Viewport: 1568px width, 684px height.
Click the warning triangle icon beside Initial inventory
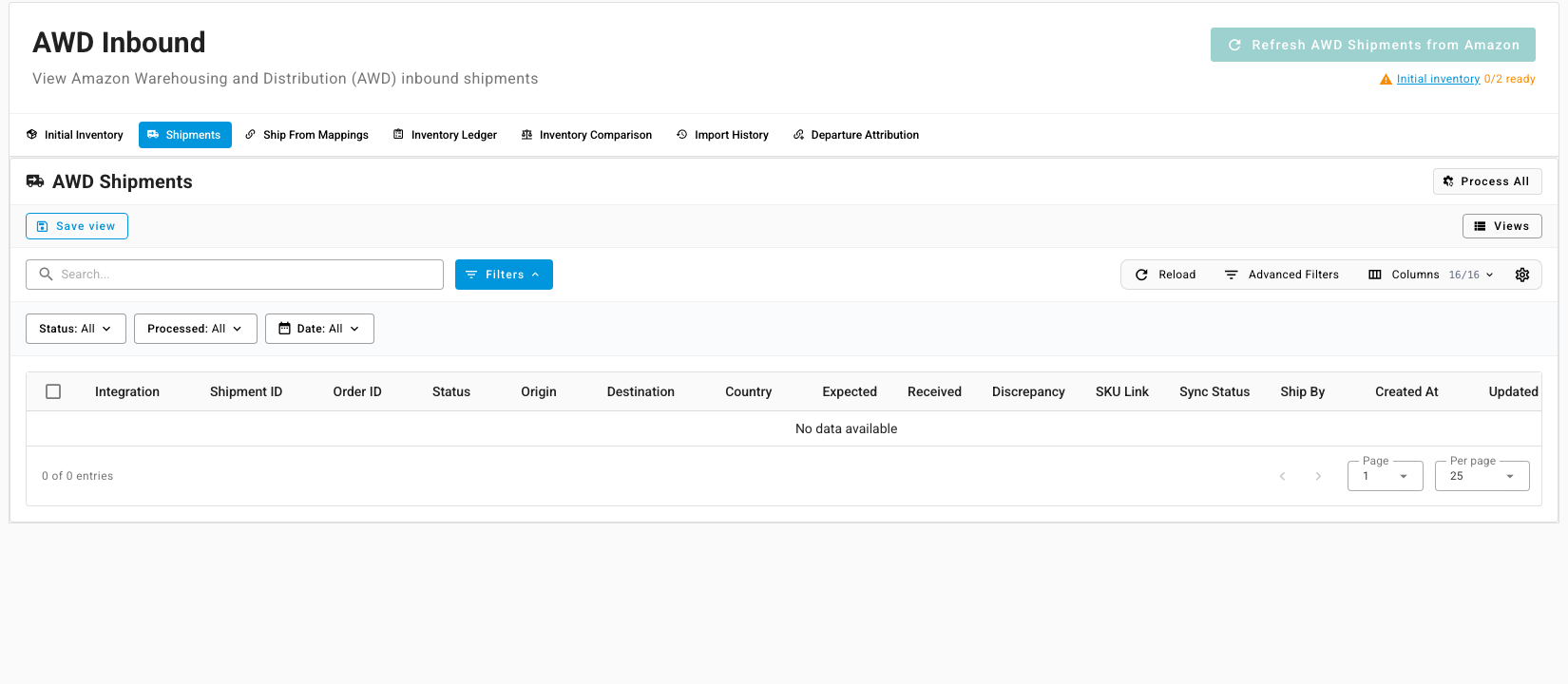click(1386, 80)
